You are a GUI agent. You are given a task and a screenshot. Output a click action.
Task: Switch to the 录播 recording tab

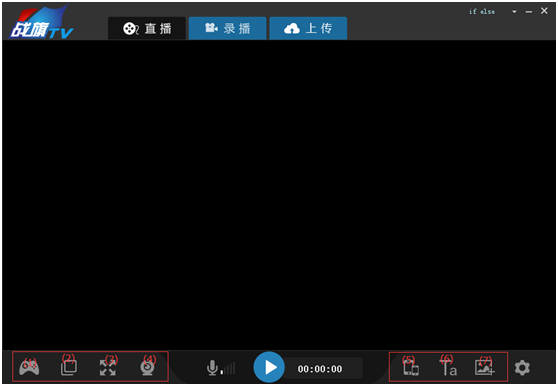(227, 28)
